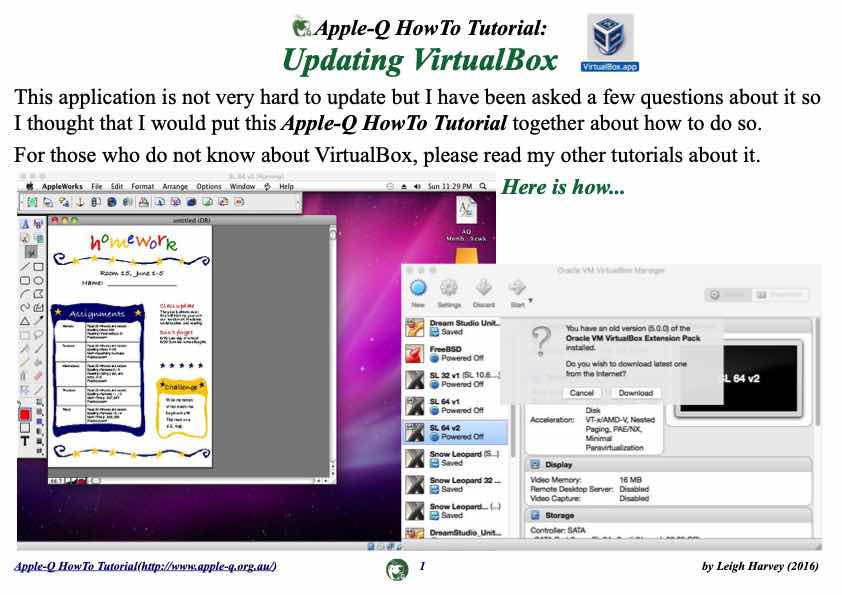Image resolution: width=842 pixels, height=595 pixels.
Task: Select the DreamStudio_Unit... machine at list bottom
Action: pos(455,533)
